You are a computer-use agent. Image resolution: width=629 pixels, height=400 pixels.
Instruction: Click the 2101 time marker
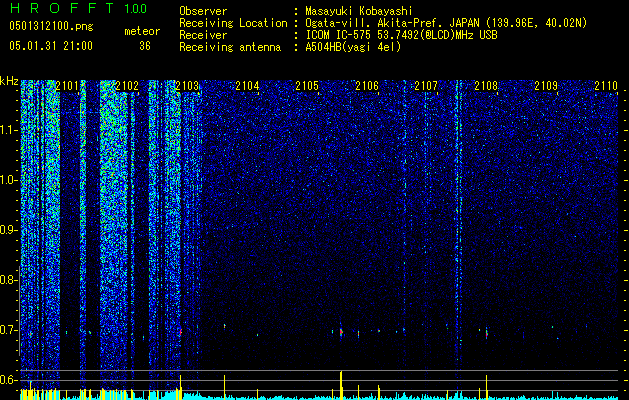67,86
